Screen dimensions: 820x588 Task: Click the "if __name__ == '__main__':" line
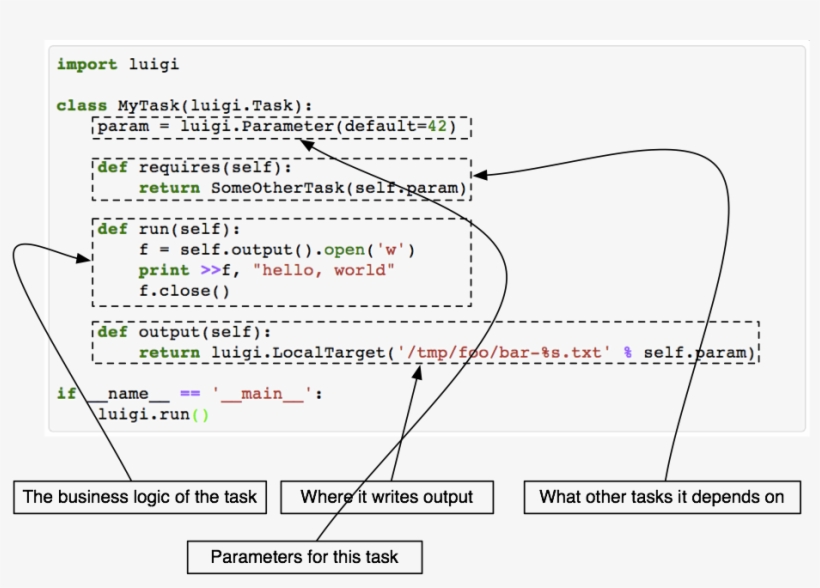point(189,393)
